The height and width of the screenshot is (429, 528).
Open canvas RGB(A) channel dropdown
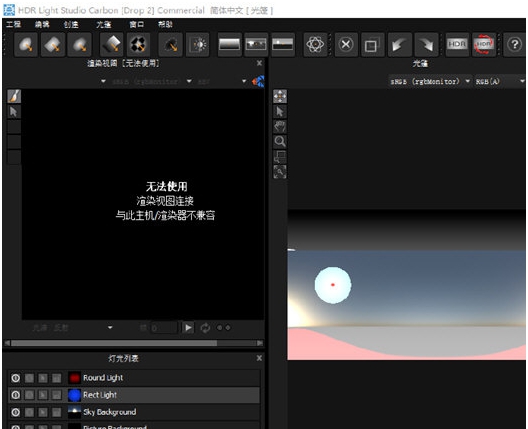click(499, 81)
